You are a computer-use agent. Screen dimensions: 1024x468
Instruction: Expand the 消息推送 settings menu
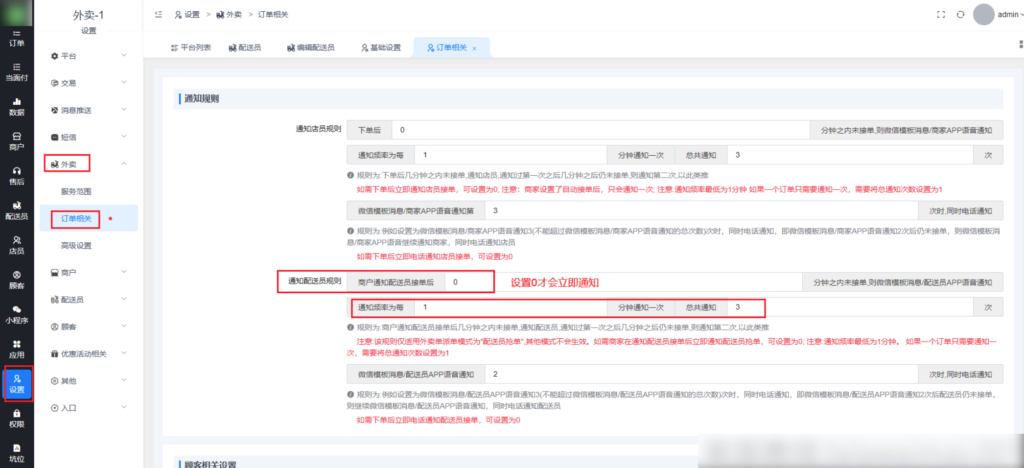pos(88,110)
